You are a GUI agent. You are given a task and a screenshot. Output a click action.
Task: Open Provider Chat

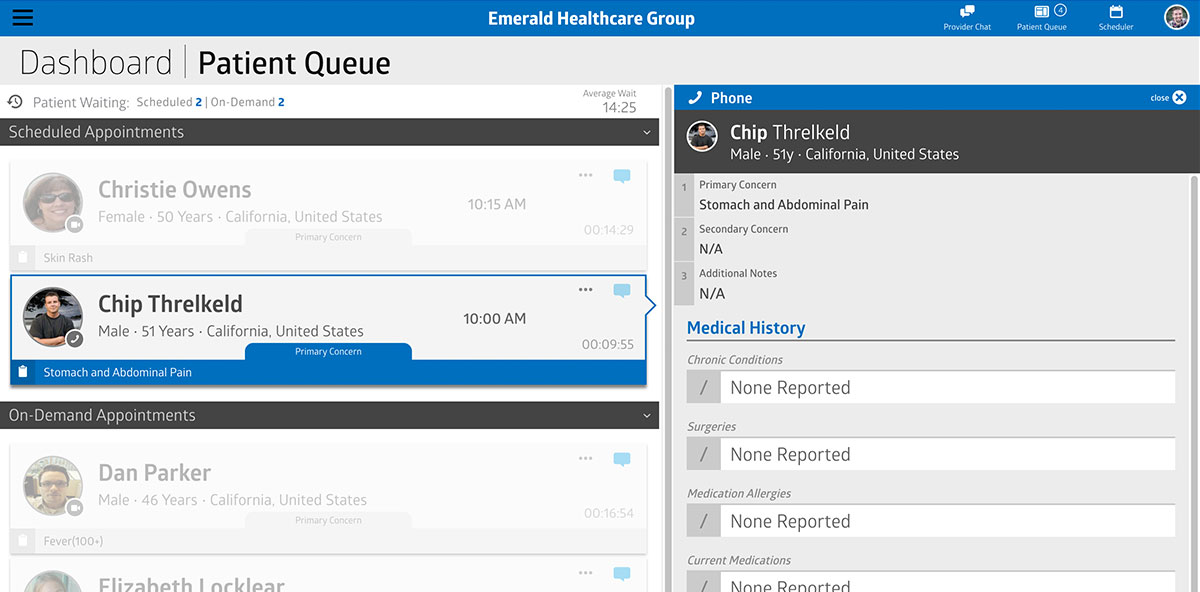click(967, 17)
